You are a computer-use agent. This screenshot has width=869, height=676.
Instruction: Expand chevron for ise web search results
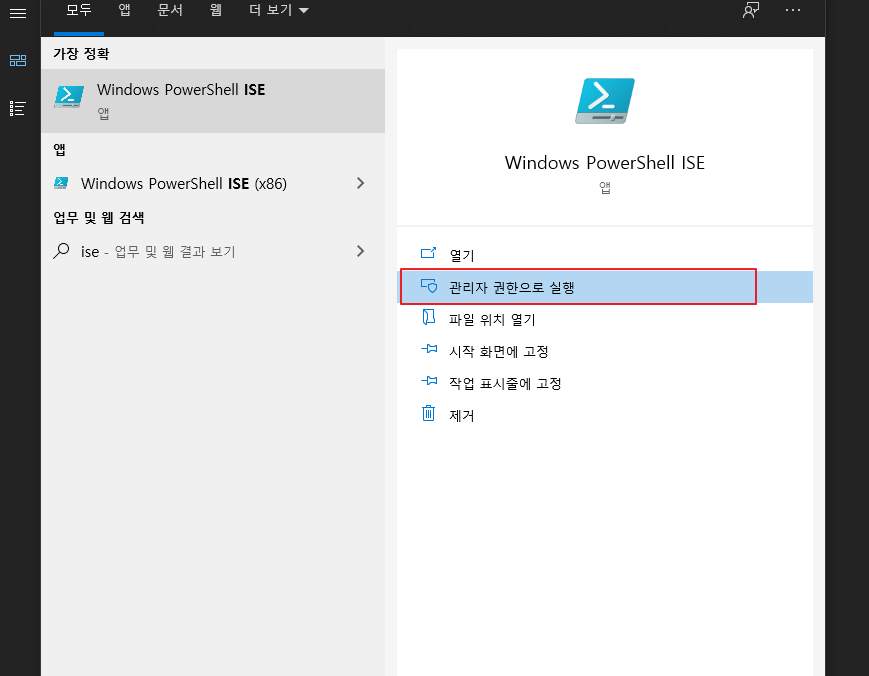(361, 251)
